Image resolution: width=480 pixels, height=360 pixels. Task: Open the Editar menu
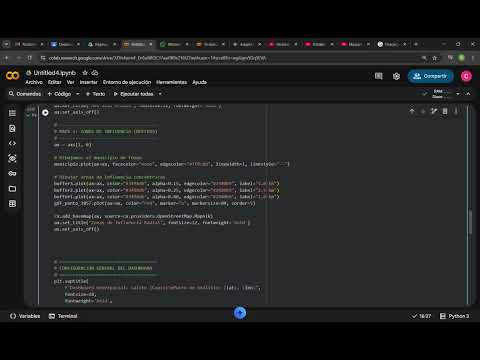pyautogui.click(x=55, y=82)
